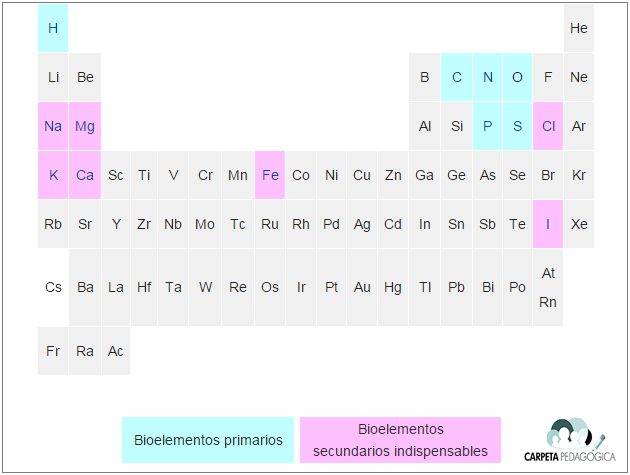Click the Phosphorus (P) cell
Viewport: 630px width, 475px height.
(487, 126)
